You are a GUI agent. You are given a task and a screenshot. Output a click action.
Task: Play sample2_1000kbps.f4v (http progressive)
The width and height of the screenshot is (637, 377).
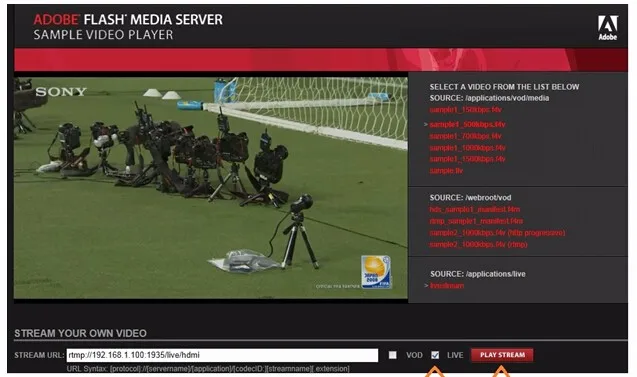pyautogui.click(x=498, y=233)
